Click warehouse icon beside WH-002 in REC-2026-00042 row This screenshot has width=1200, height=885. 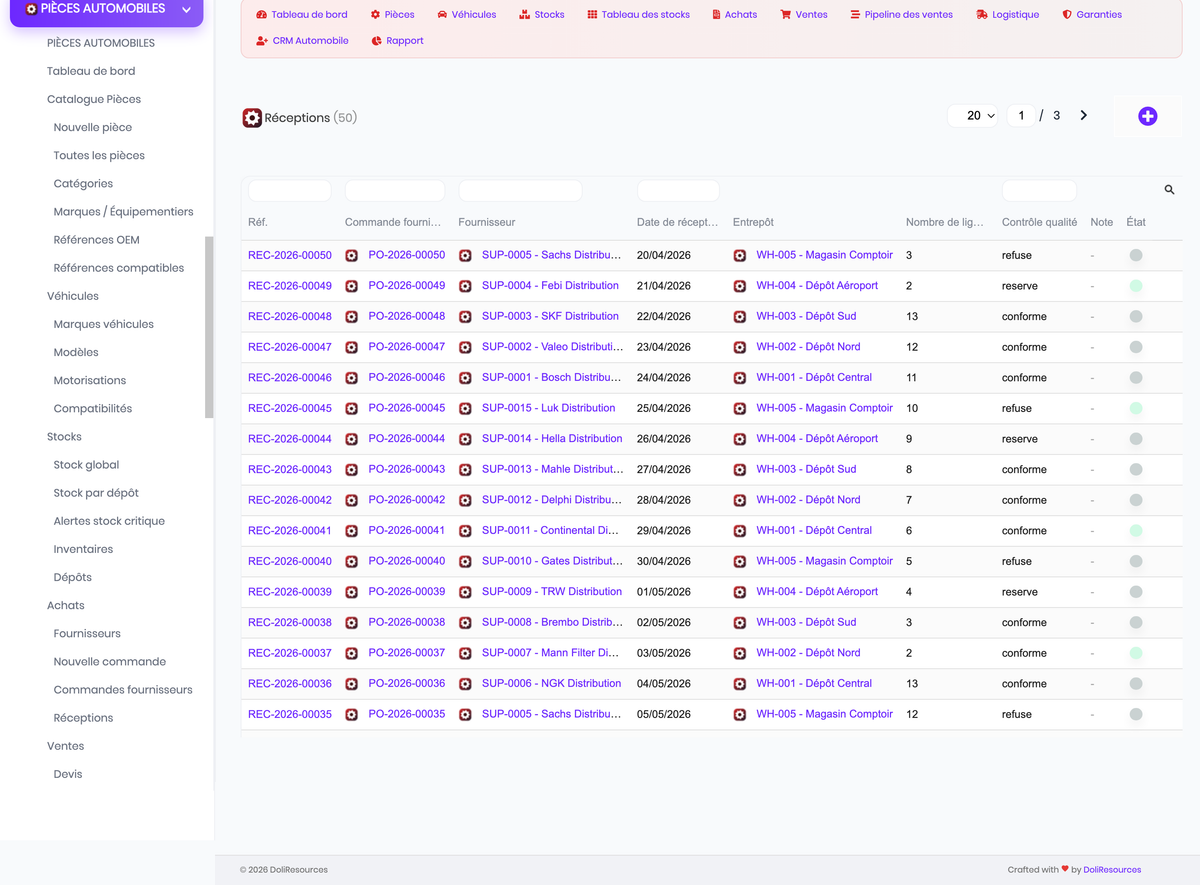click(739, 500)
